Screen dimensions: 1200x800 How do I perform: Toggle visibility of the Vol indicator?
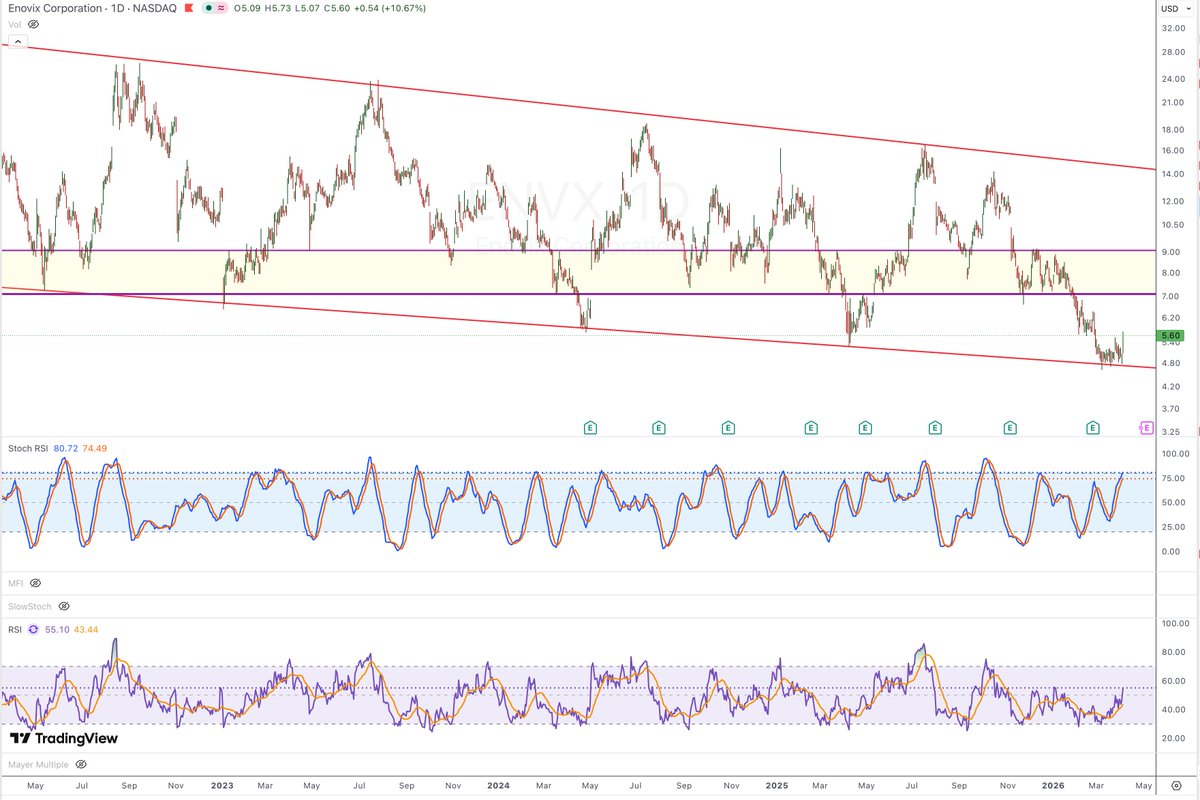[x=33, y=24]
